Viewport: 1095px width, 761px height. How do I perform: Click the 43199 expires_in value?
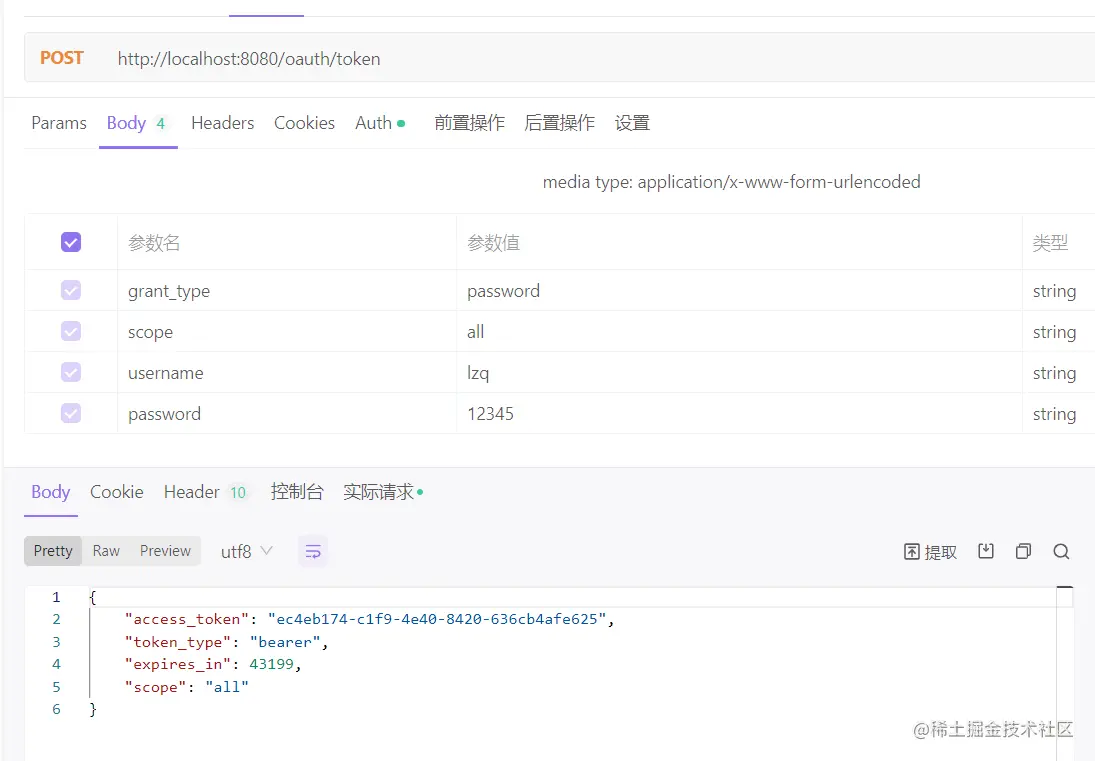[x=272, y=664]
